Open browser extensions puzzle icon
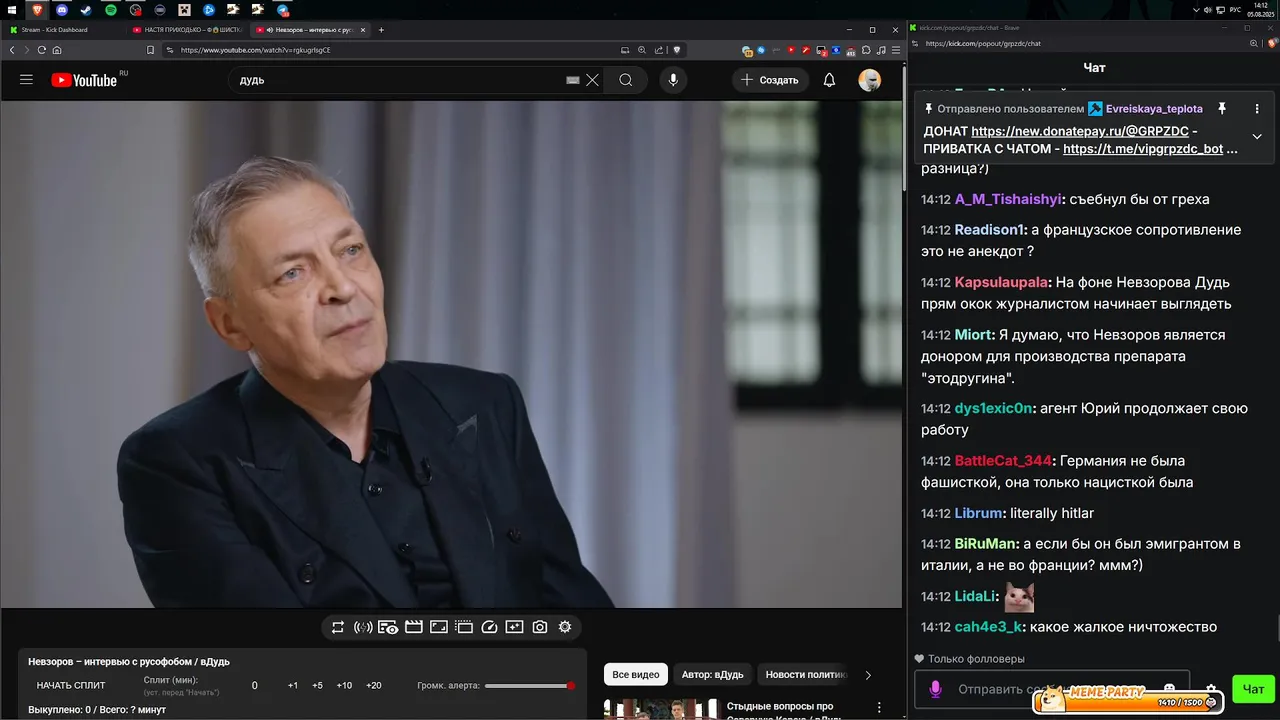Image resolution: width=1280 pixels, height=720 pixels. [867, 50]
